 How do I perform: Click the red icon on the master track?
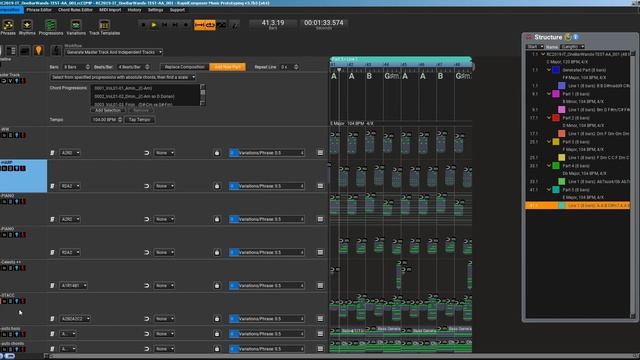pyautogui.click(x=23, y=81)
